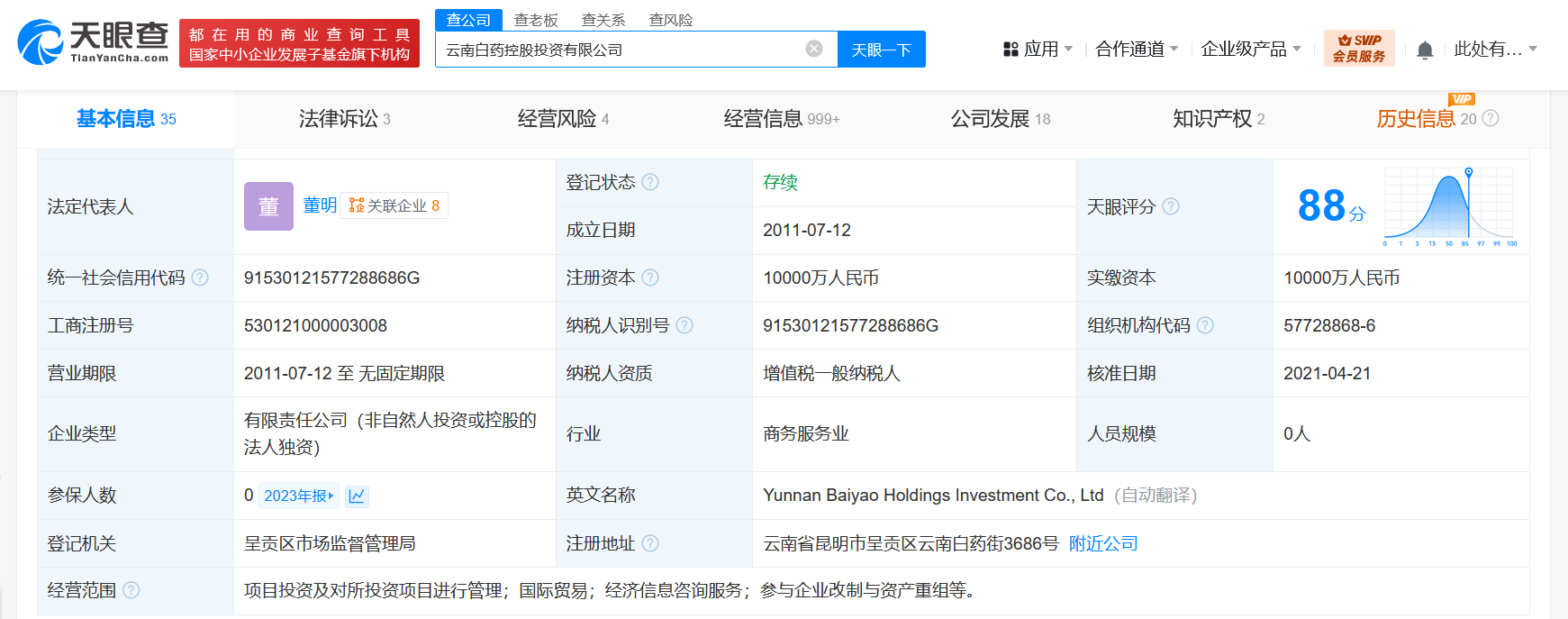
Task: Click establishment date 2011-07-12
Action: coord(807,230)
